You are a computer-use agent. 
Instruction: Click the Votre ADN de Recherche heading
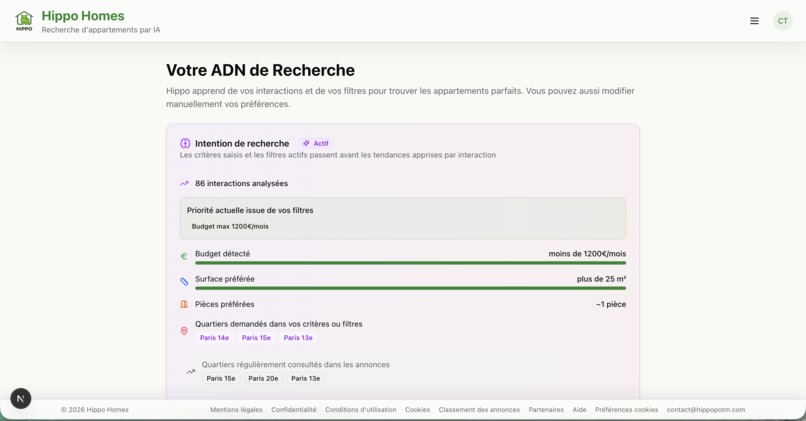[x=260, y=70]
